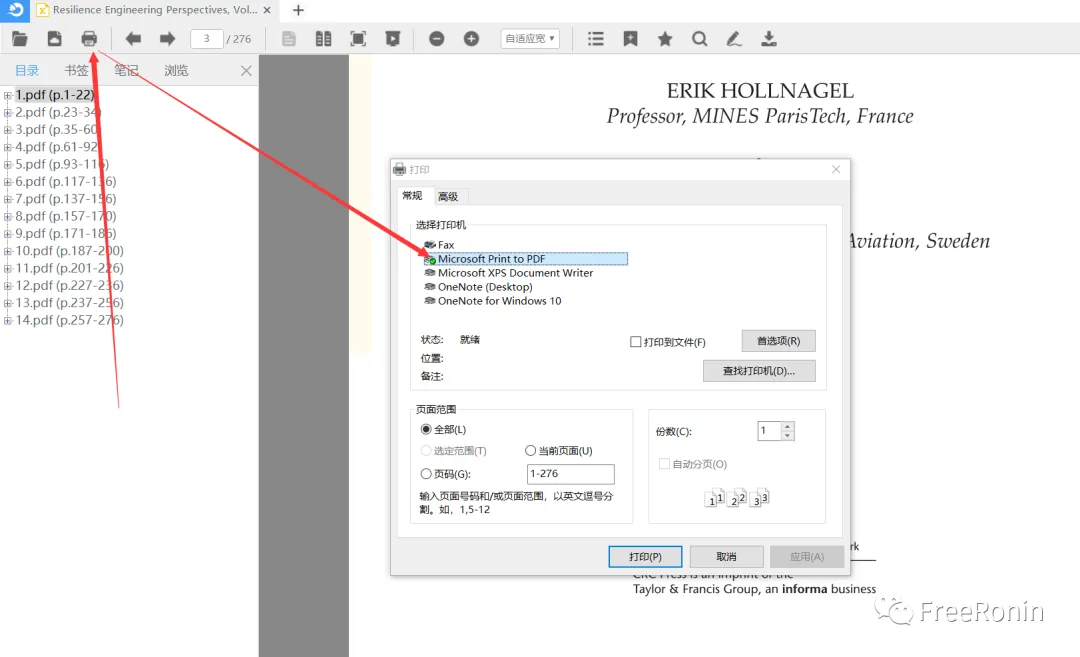Expand the 3.pdf tree node
Screen dimensions: 1080x657
click(x=8, y=129)
